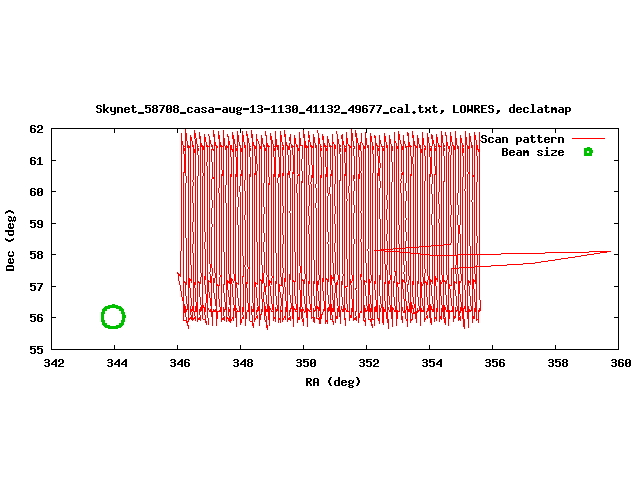
Task: Click the 352 tick label on RA axis
Action: 369,363
